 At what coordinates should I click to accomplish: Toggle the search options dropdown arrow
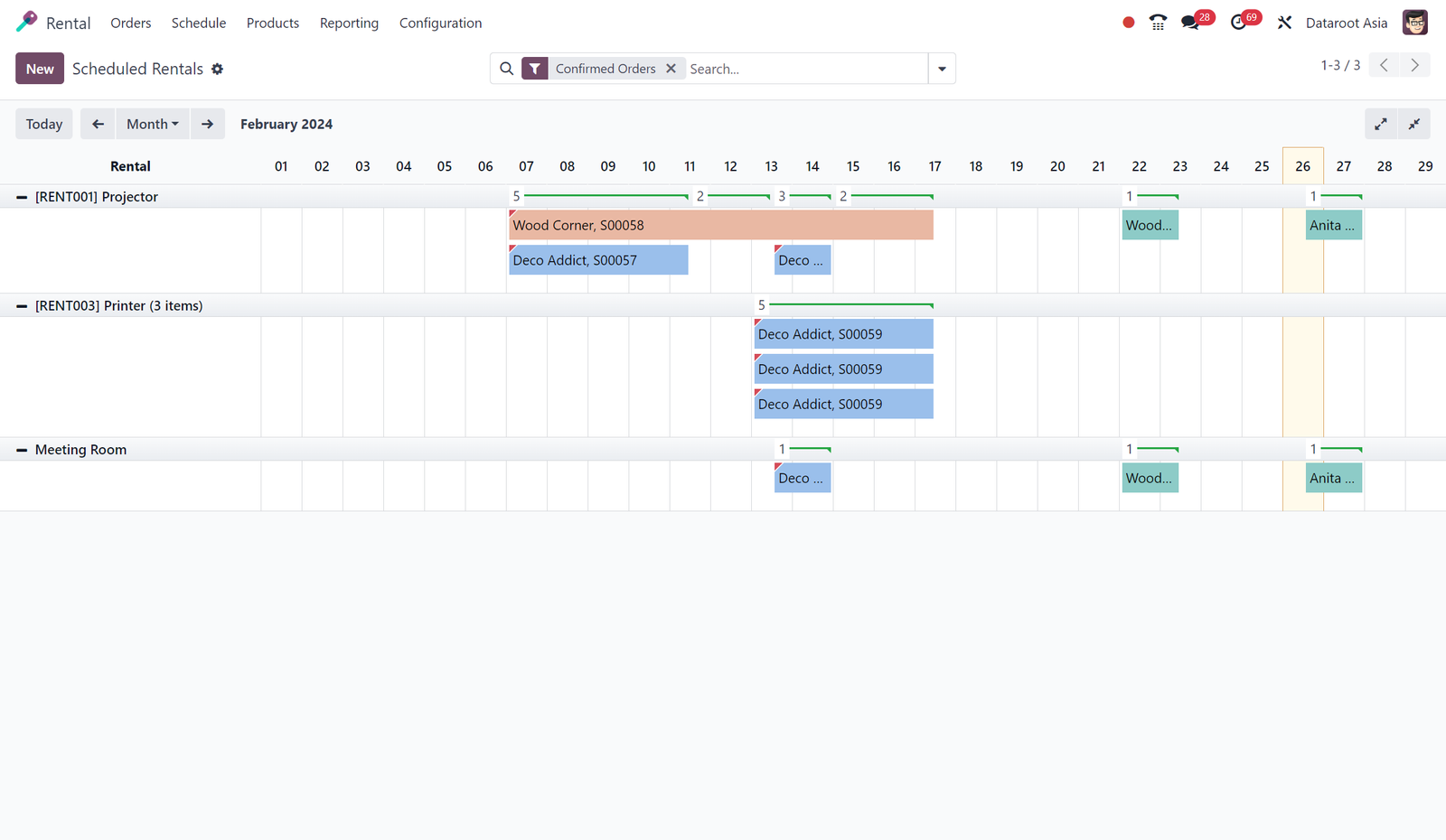click(x=942, y=69)
